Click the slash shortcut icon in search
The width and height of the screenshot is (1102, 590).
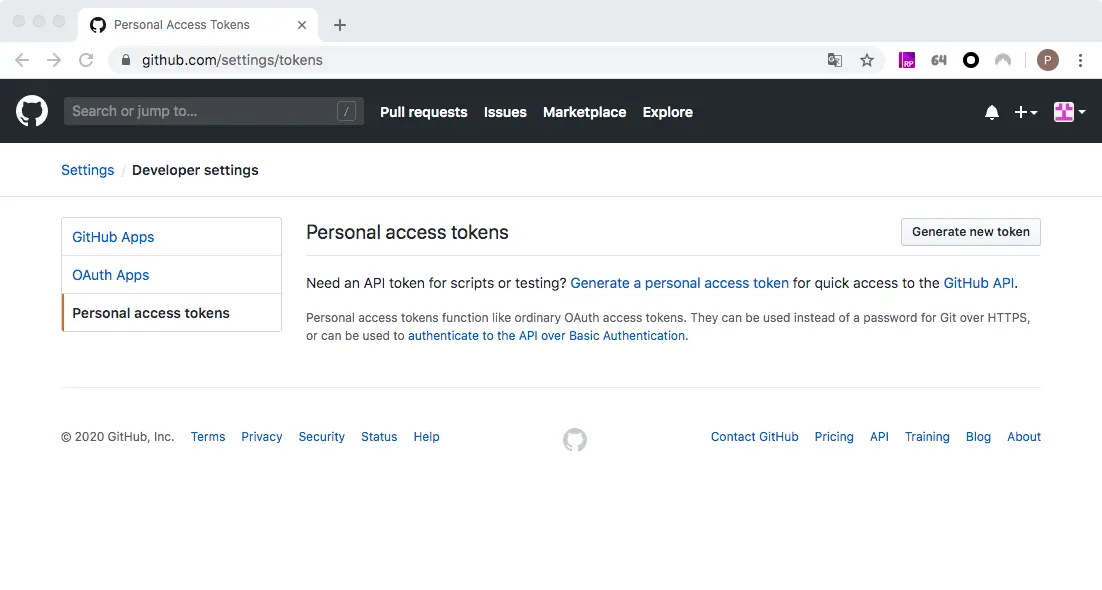point(346,111)
